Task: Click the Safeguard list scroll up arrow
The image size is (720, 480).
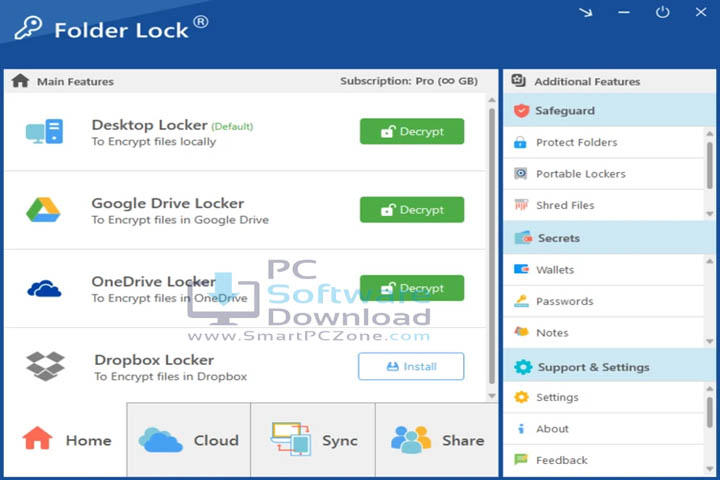Action: (x=710, y=134)
